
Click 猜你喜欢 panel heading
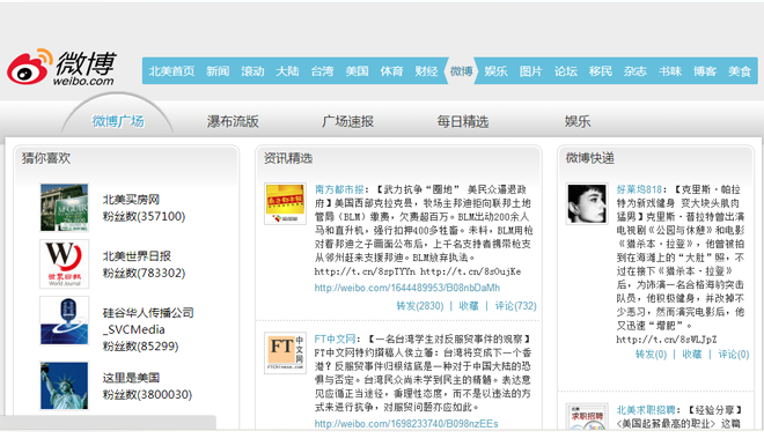pos(46,158)
